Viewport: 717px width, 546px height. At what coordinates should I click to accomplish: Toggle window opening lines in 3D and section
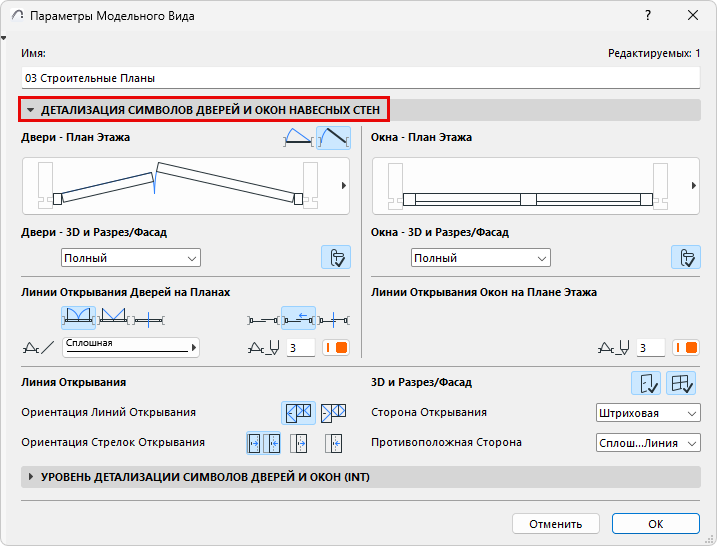pos(681,383)
